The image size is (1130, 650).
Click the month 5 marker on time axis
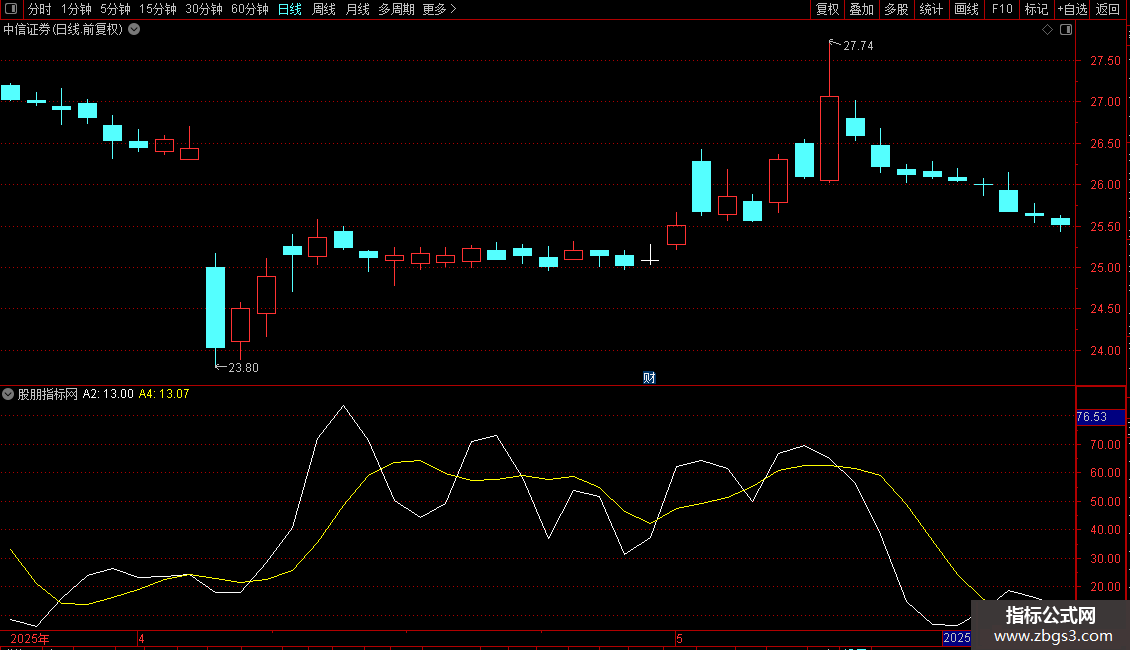click(679, 638)
